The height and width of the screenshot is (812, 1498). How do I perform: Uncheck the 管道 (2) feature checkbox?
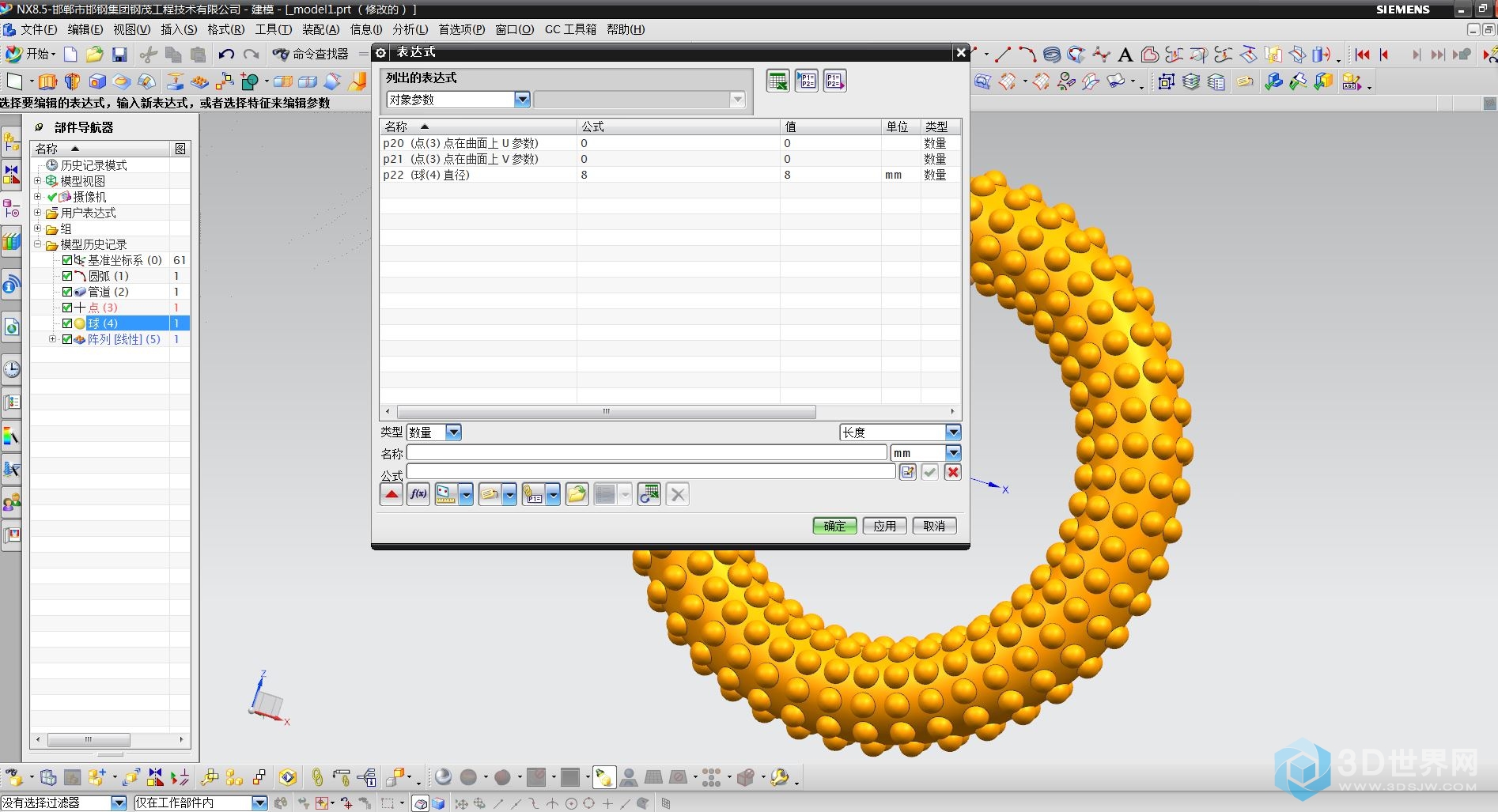[67, 292]
